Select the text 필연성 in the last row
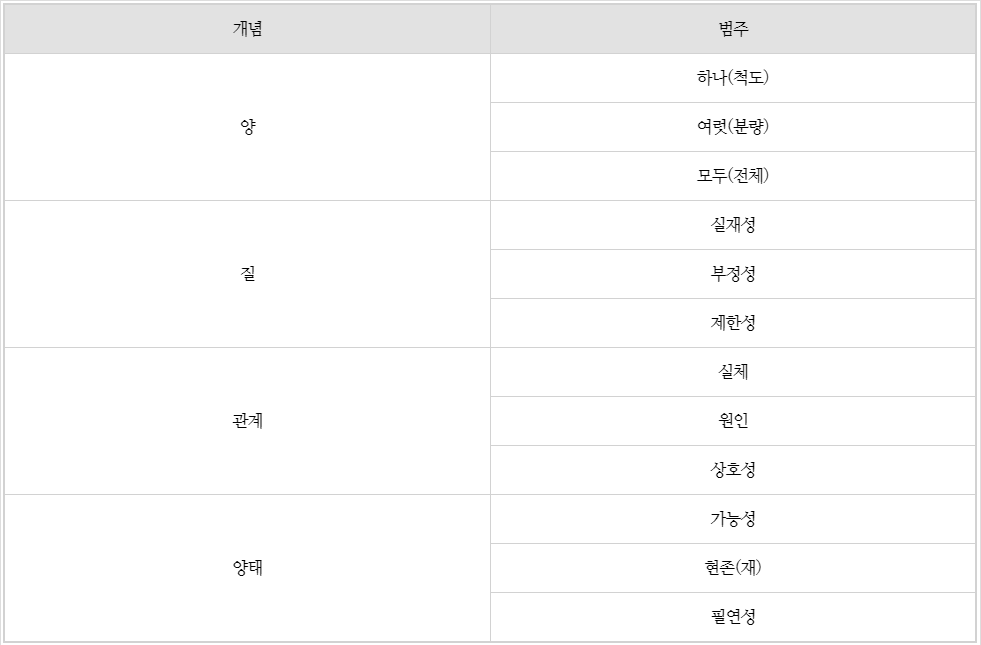 pyautogui.click(x=733, y=617)
